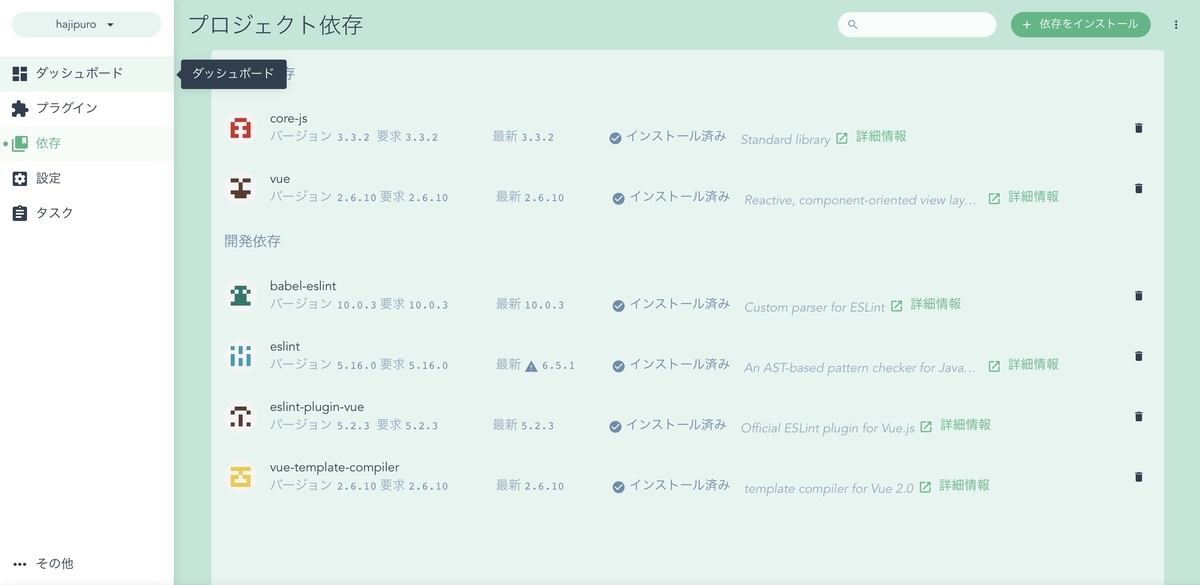Image resolution: width=1200 pixels, height=585 pixels.
Task: Click 'Custom parser for ESLint' description
Action: click(x=814, y=307)
